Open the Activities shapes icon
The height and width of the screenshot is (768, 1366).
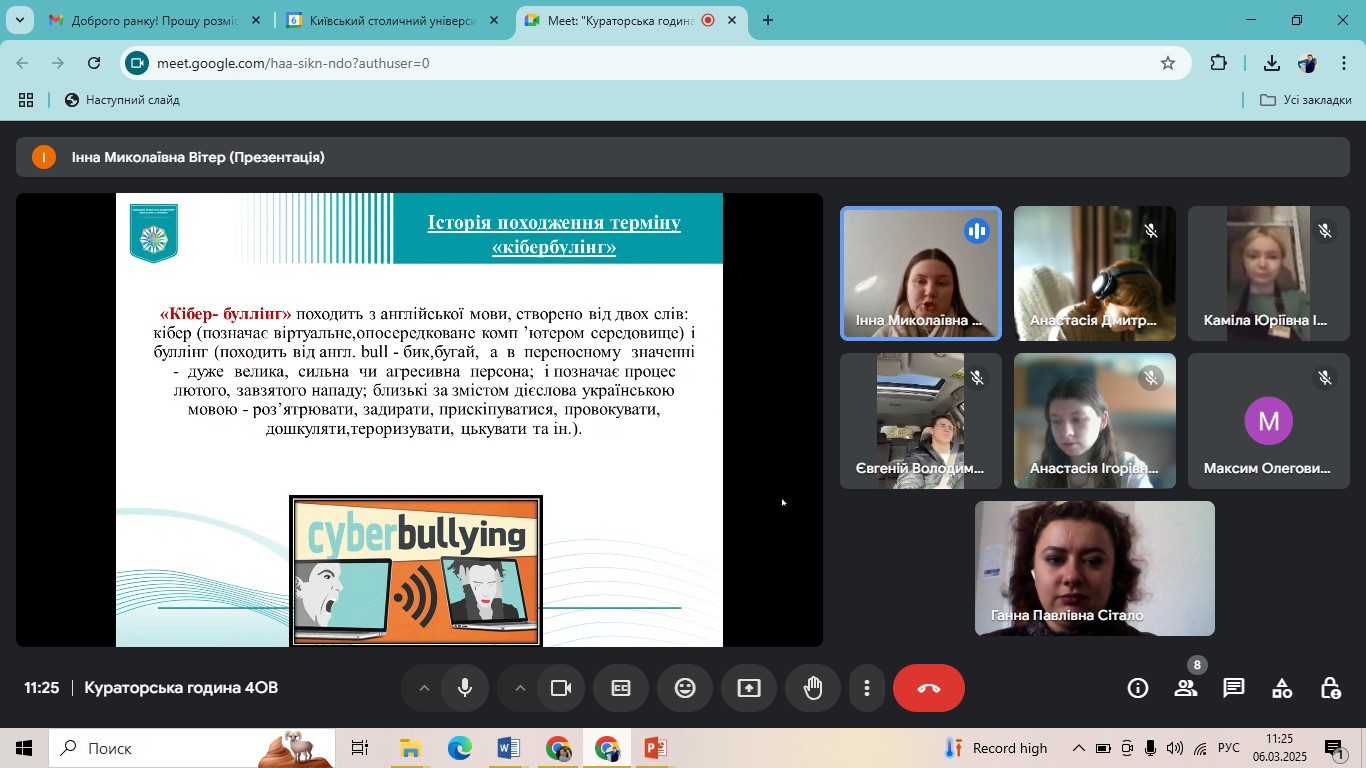(1282, 688)
